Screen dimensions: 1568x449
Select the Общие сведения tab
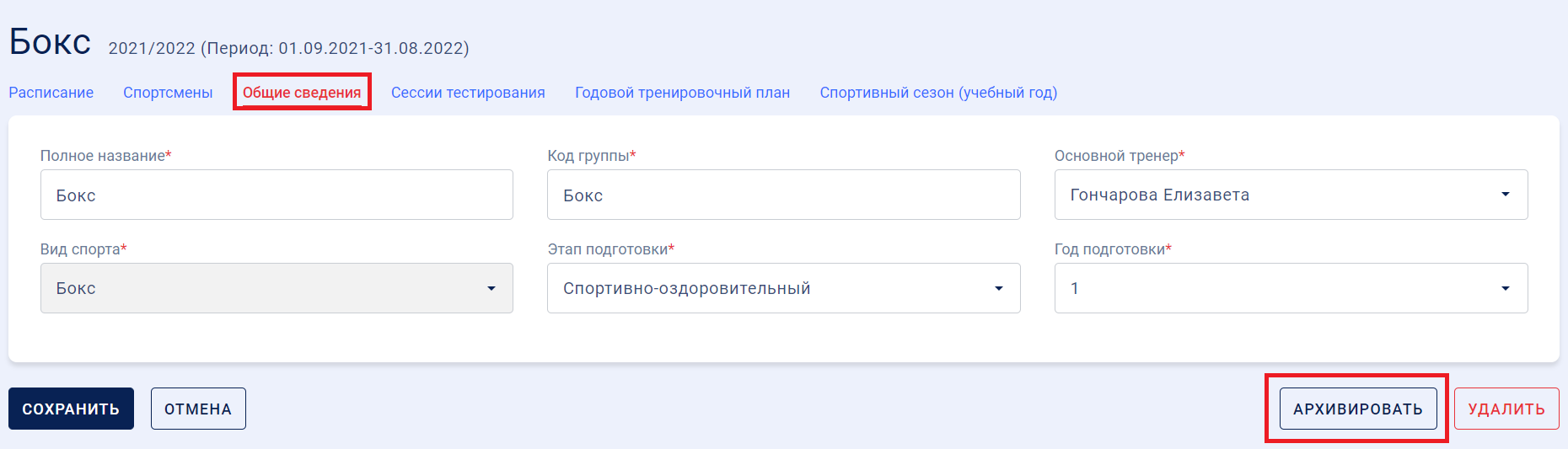(x=302, y=93)
